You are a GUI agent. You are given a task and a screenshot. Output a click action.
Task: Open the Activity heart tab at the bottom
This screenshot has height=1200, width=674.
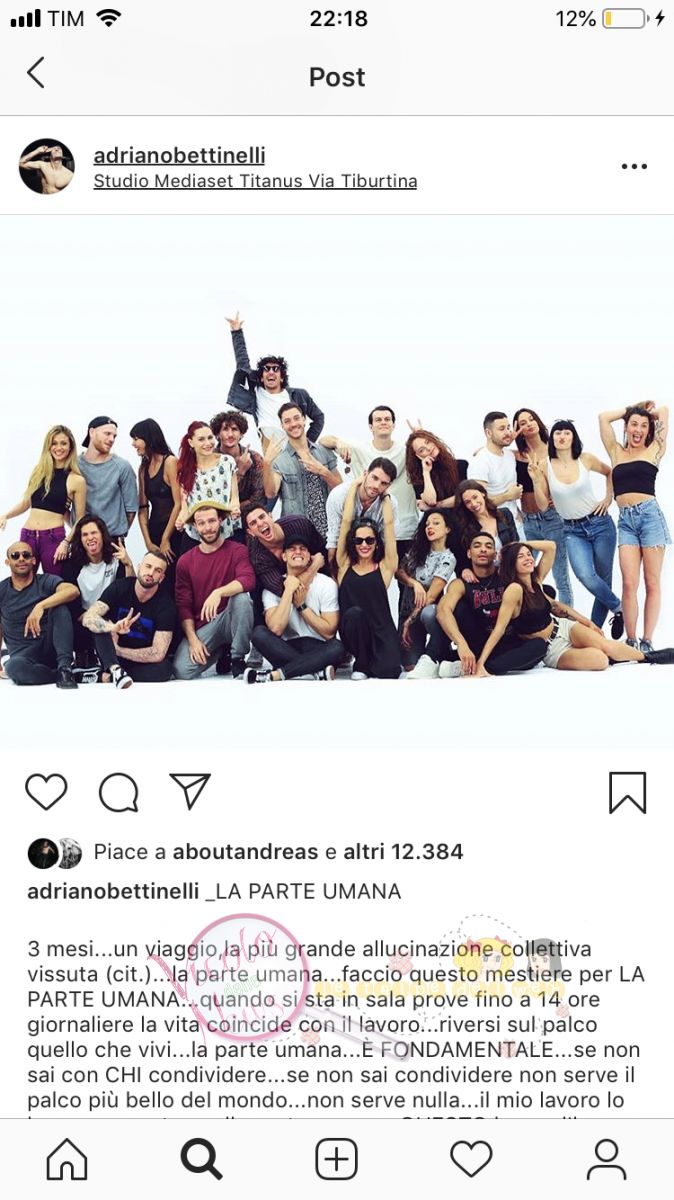(x=471, y=1159)
